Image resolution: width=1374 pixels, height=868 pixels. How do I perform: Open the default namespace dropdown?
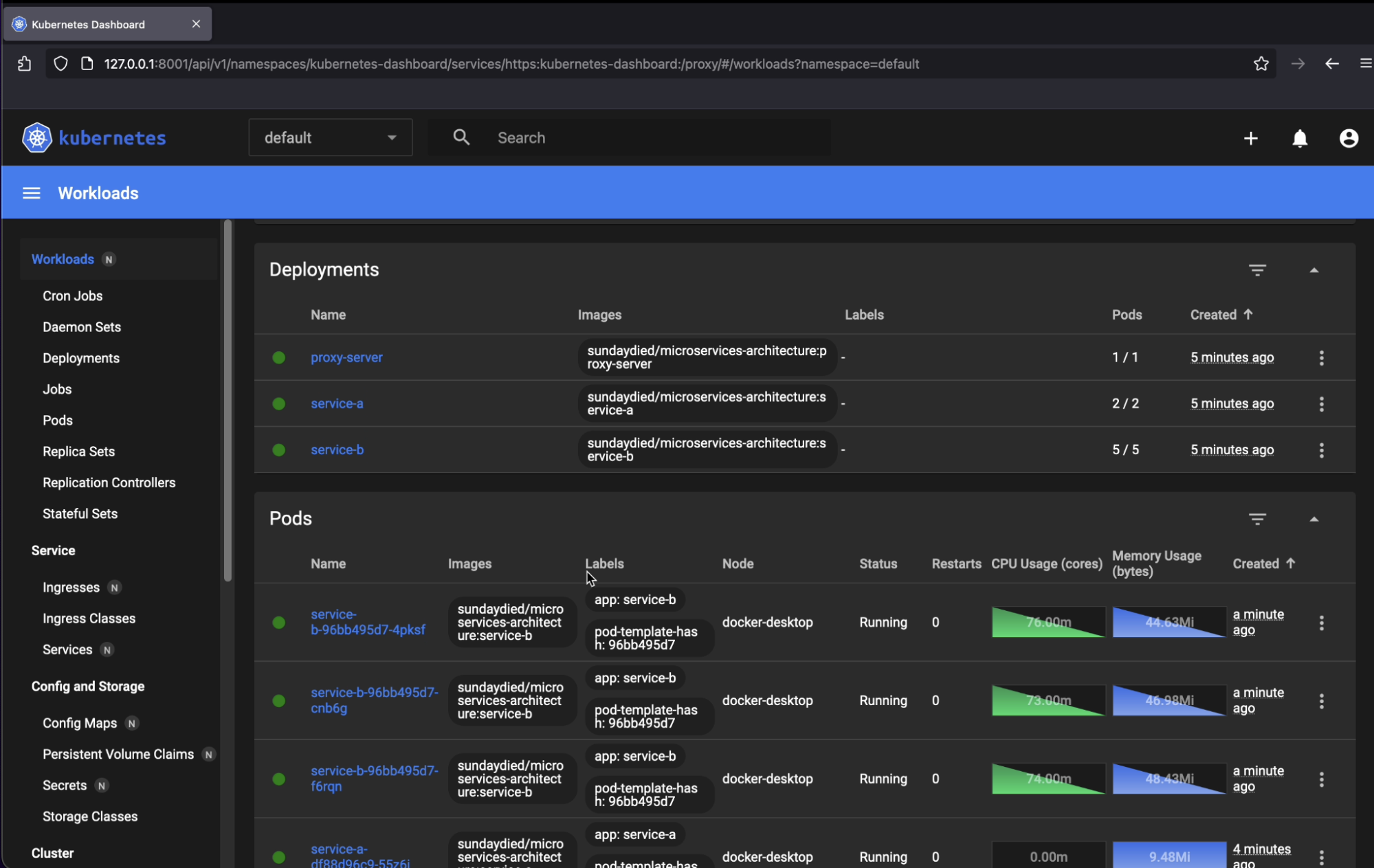tap(330, 137)
